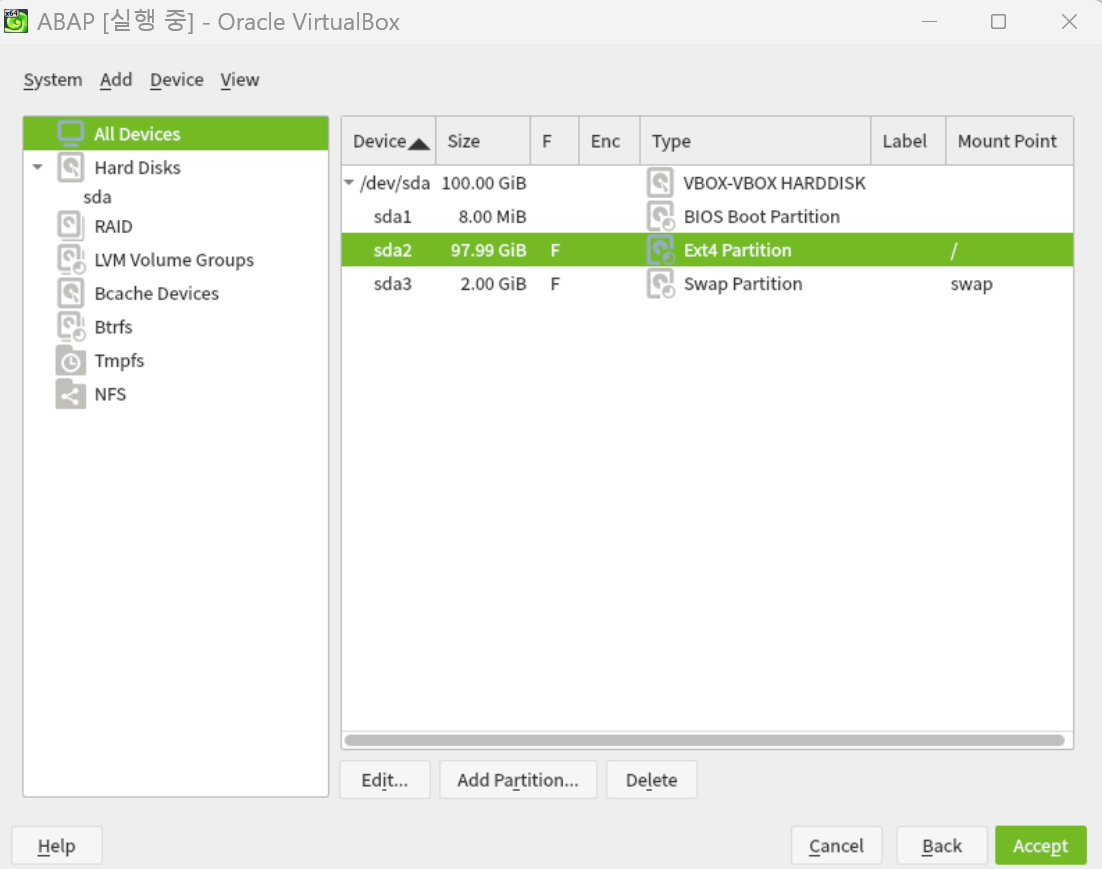Image resolution: width=1102 pixels, height=869 pixels.
Task: Click the green Accept button
Action: [x=1041, y=846]
